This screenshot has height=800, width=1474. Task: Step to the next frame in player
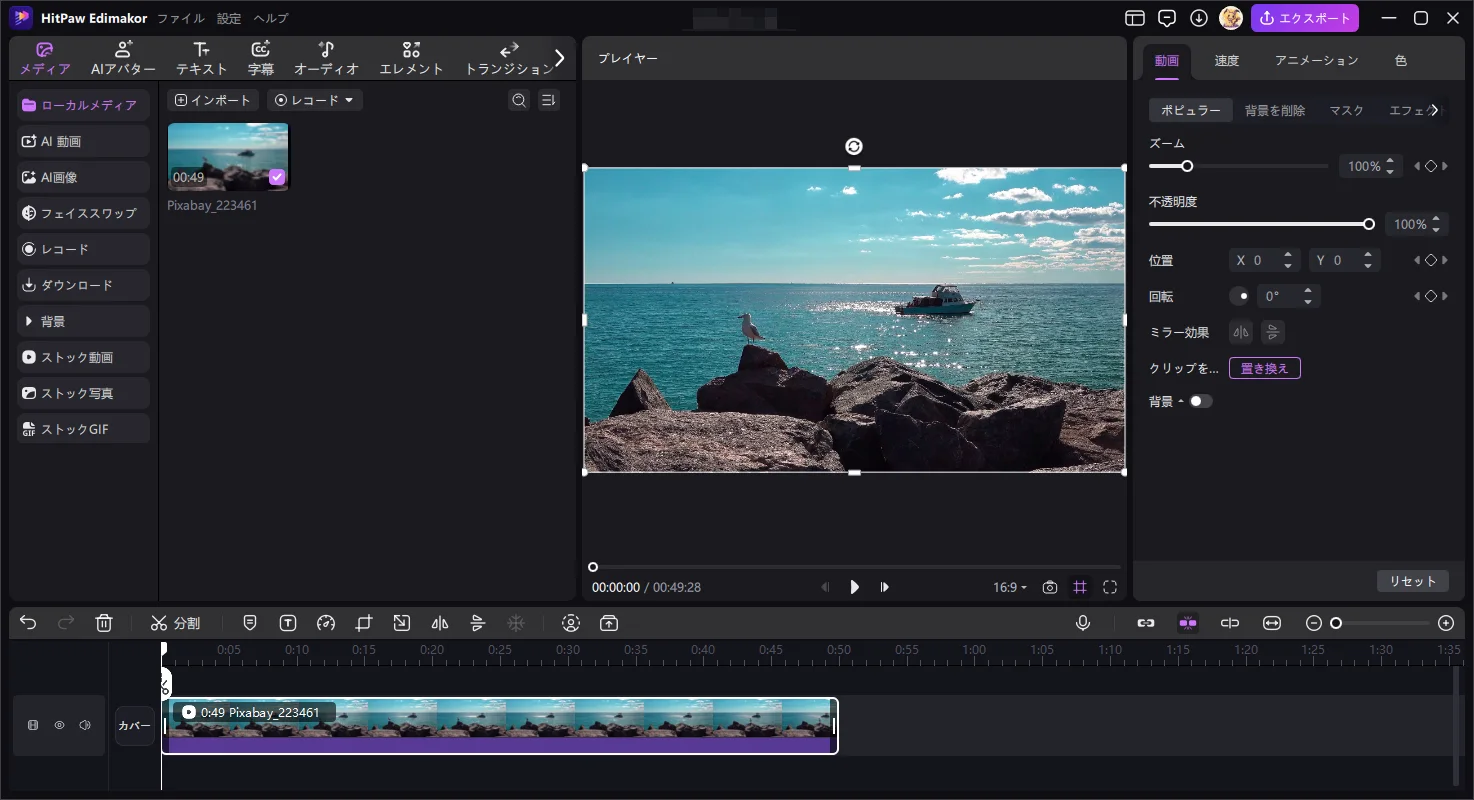click(x=884, y=587)
